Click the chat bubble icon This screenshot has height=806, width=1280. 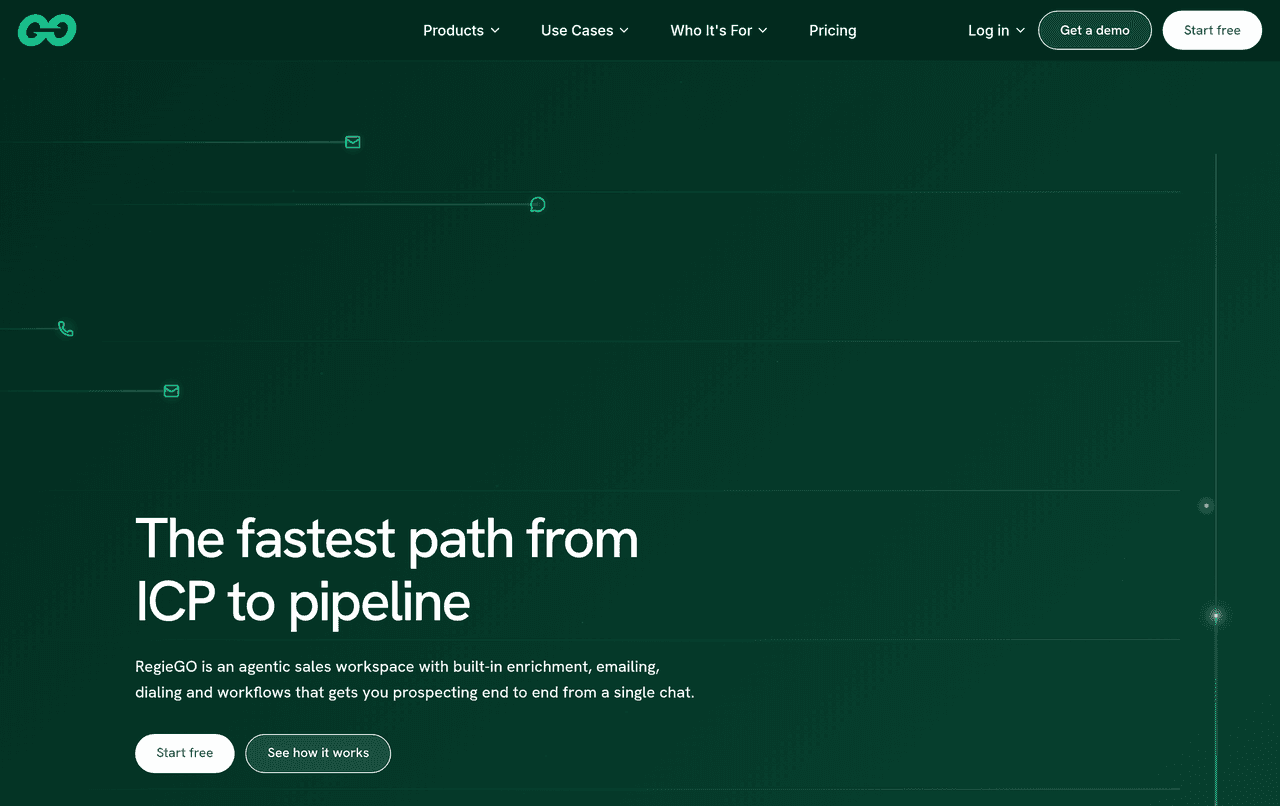[x=538, y=205]
